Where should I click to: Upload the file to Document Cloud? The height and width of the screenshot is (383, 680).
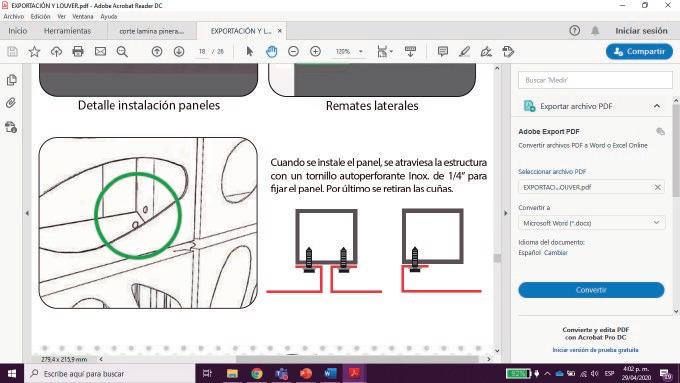pyautogui.click(x=56, y=52)
